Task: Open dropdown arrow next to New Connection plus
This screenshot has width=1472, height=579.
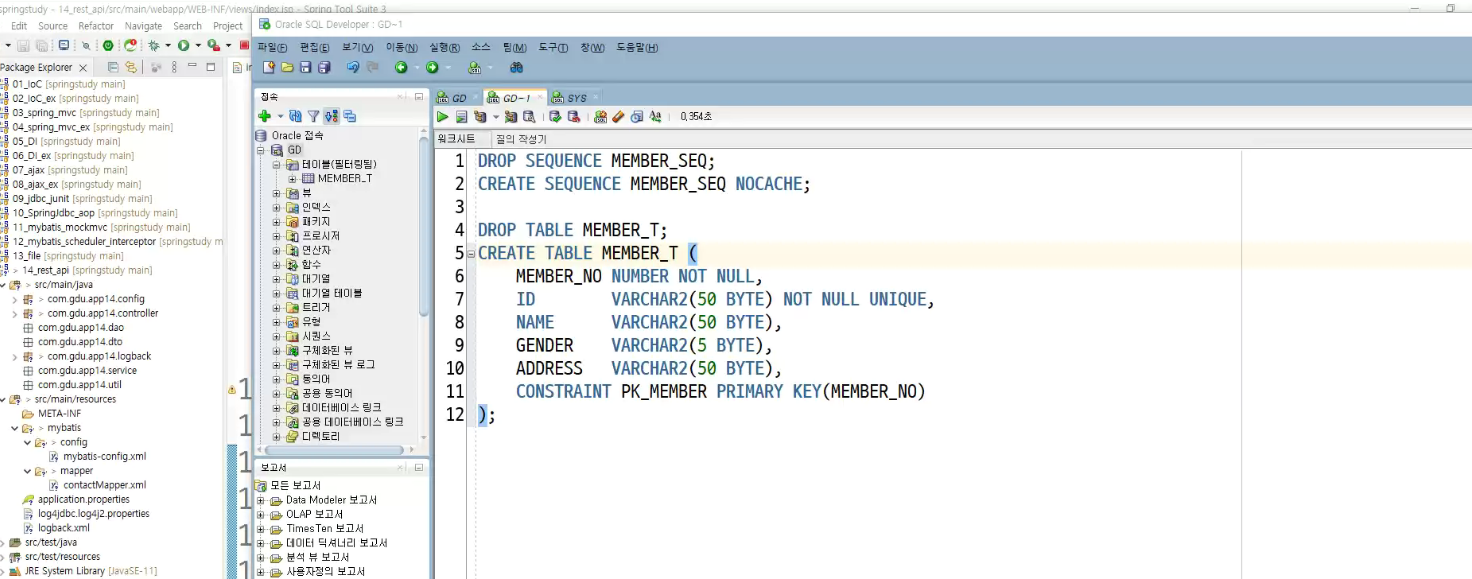Action: coord(279,116)
